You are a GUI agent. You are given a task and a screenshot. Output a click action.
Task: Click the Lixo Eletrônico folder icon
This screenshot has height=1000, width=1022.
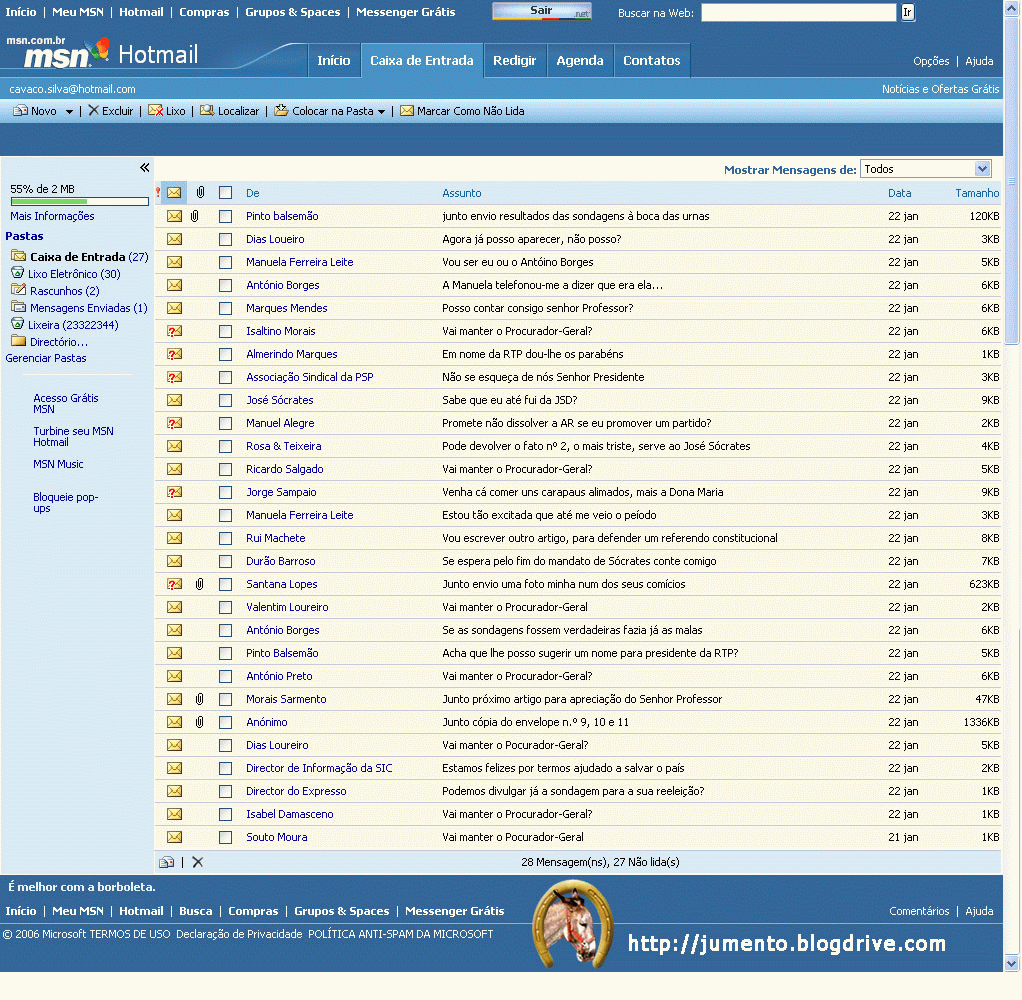tap(18, 273)
